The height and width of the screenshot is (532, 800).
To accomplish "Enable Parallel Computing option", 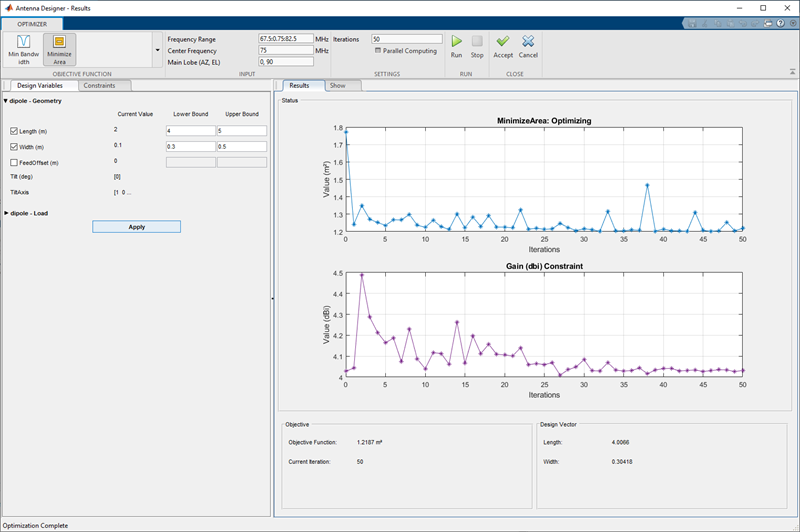I will click(377, 51).
